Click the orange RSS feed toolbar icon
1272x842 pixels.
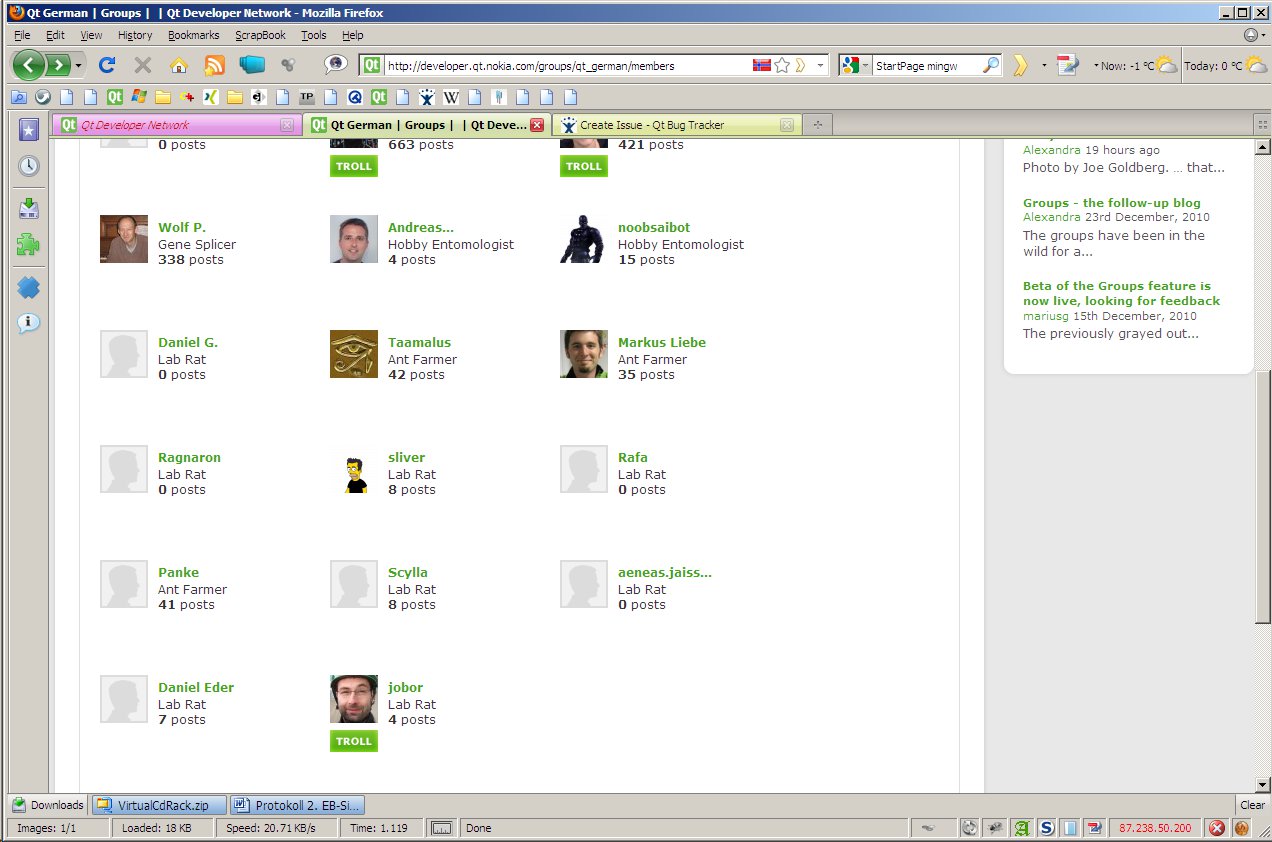[x=214, y=65]
